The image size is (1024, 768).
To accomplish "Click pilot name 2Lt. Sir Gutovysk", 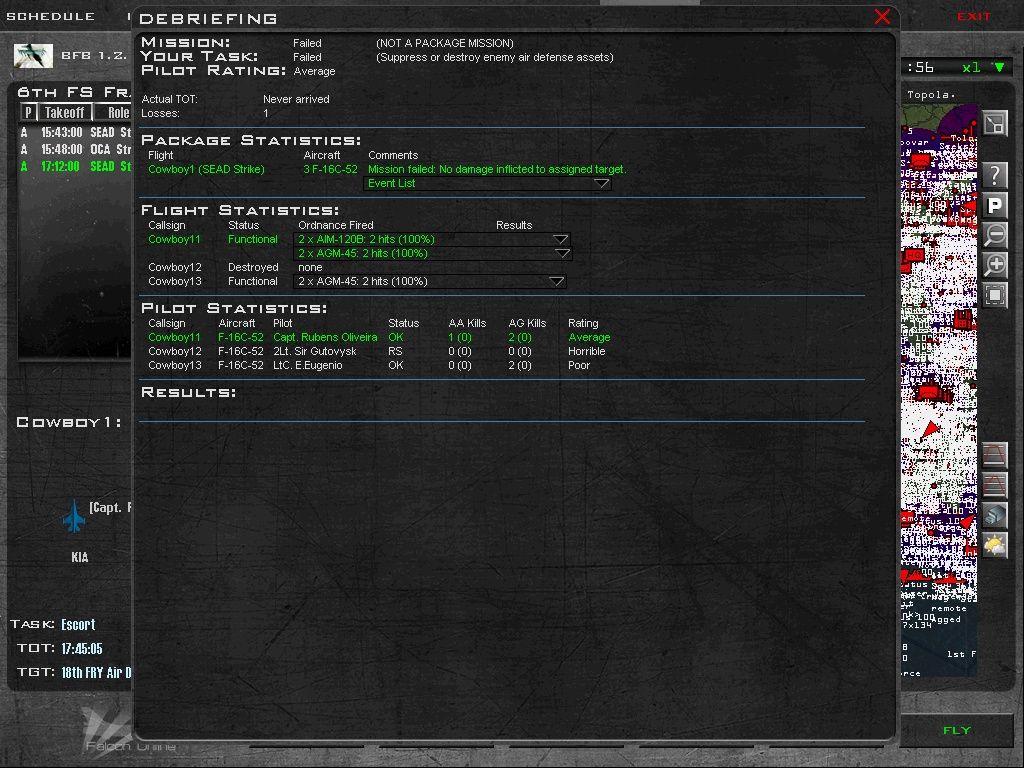I will pos(315,351).
